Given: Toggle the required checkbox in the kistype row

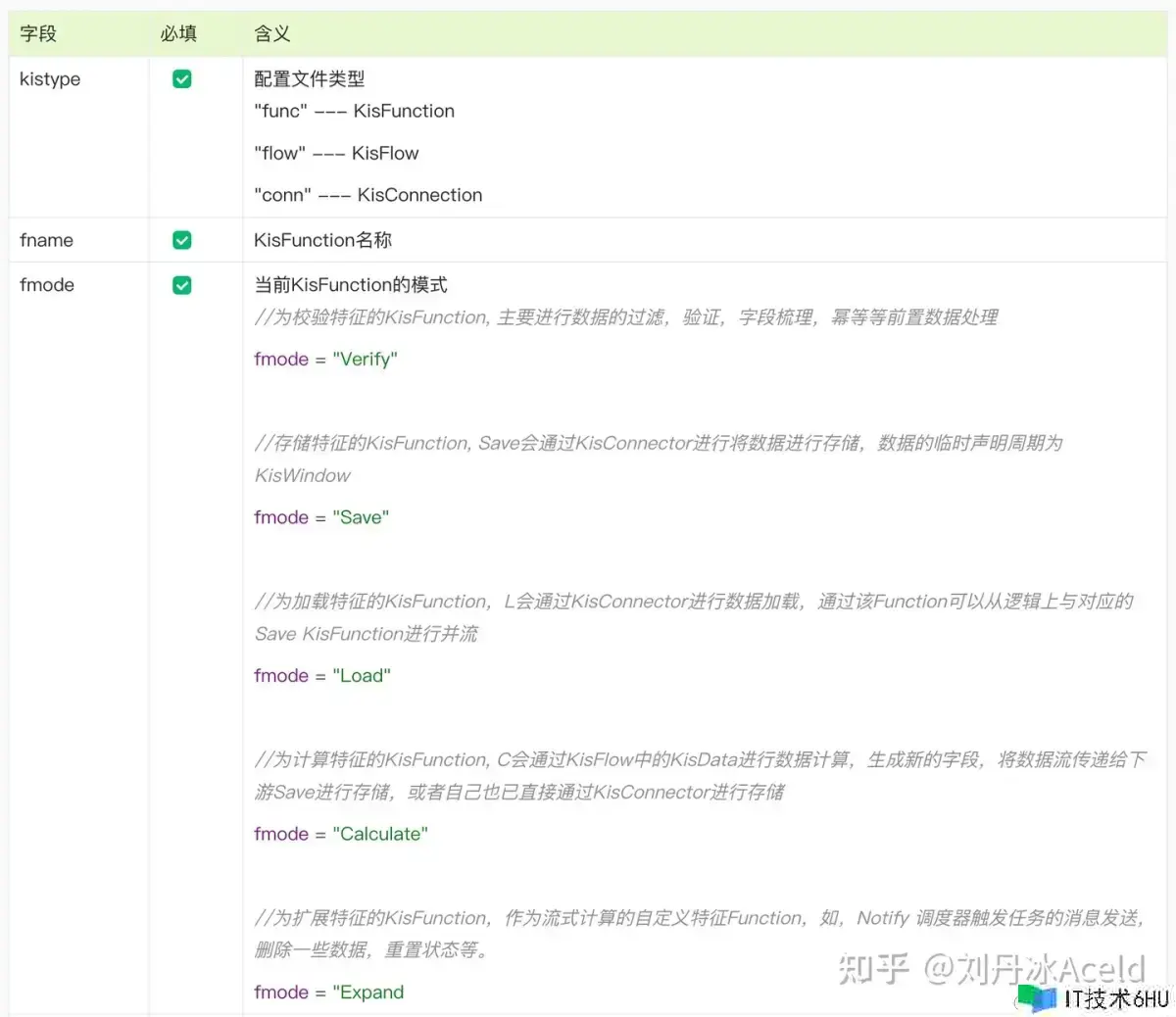Looking at the screenshot, I should point(181,79).
